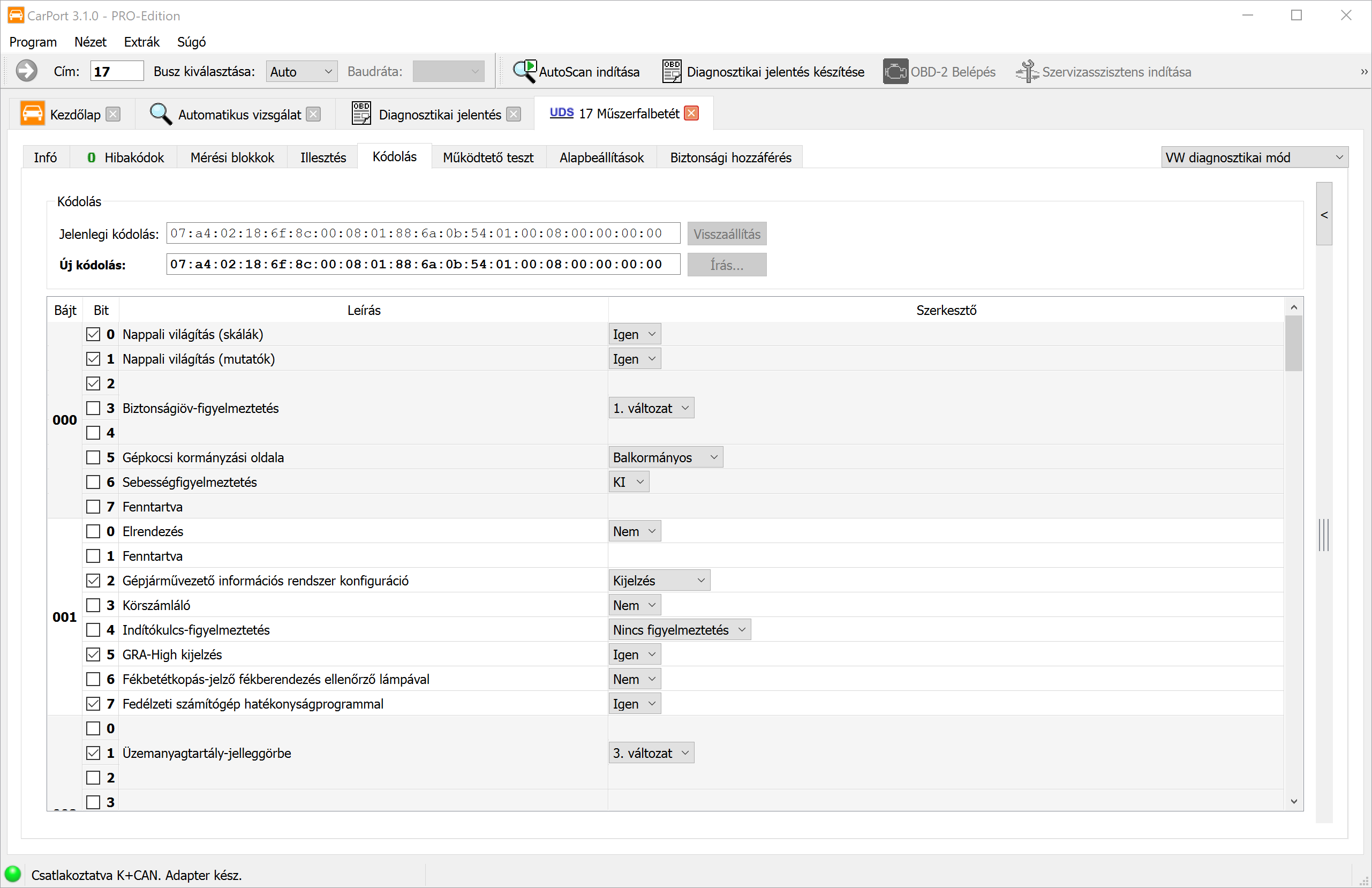Click the Kezdőlap car icon tab
The height and width of the screenshot is (888, 1372).
32,114
